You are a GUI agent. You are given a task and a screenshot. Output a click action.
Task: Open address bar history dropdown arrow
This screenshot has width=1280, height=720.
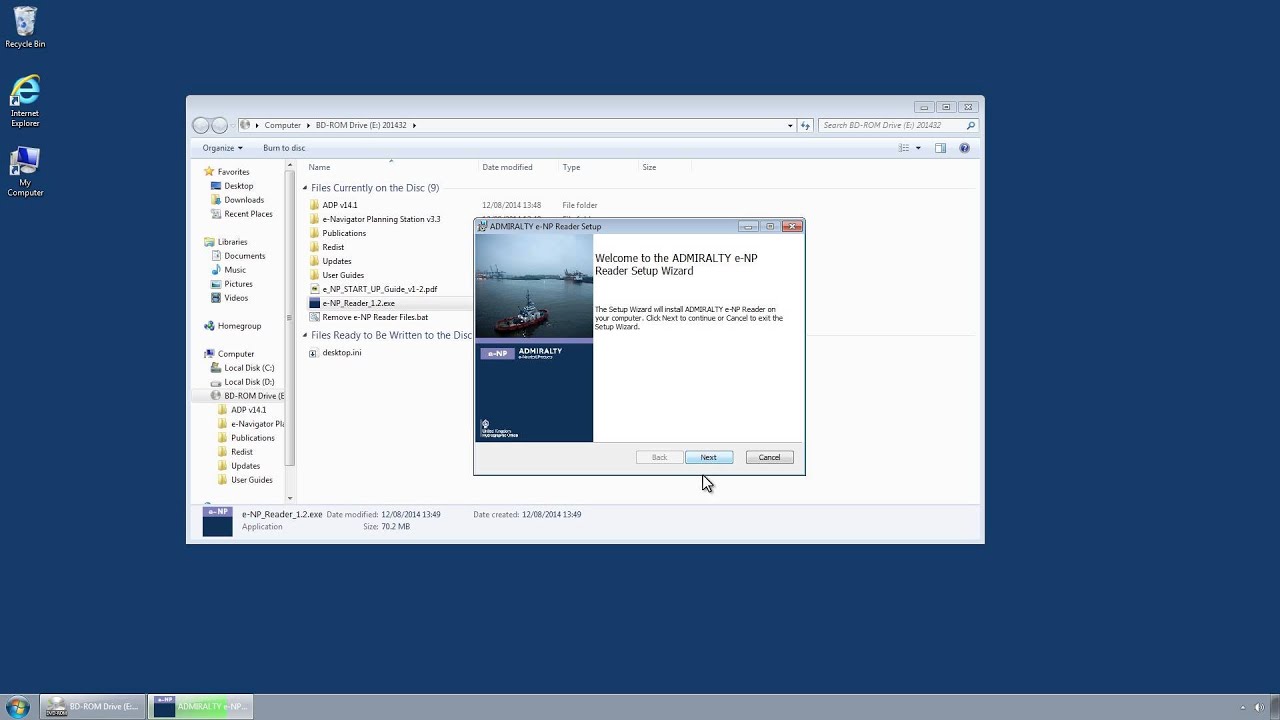790,125
